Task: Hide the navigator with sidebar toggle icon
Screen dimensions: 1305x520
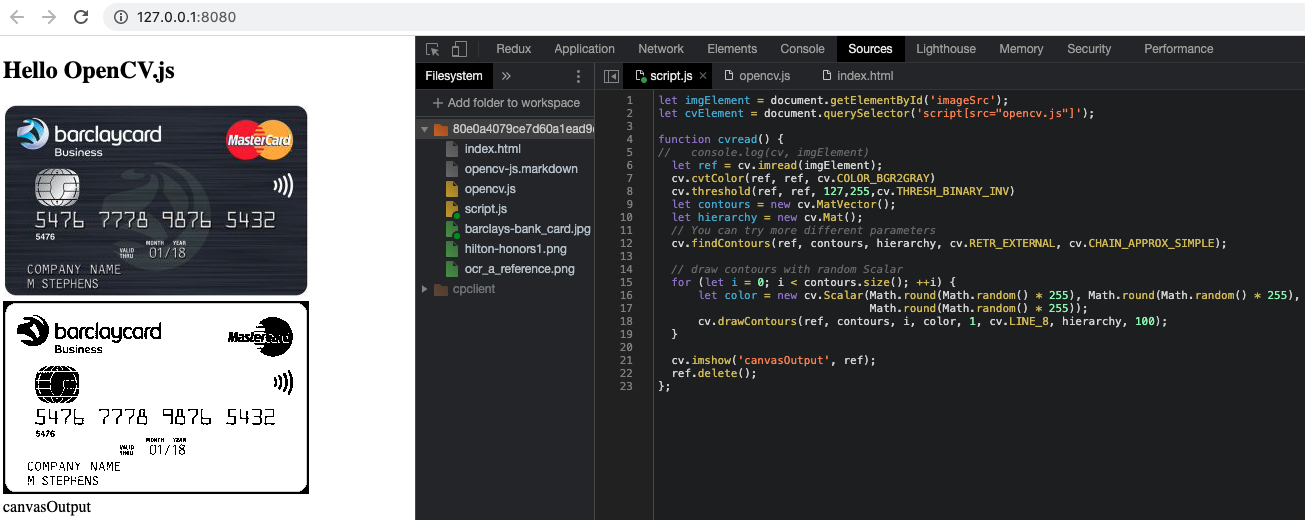Action: [x=611, y=76]
